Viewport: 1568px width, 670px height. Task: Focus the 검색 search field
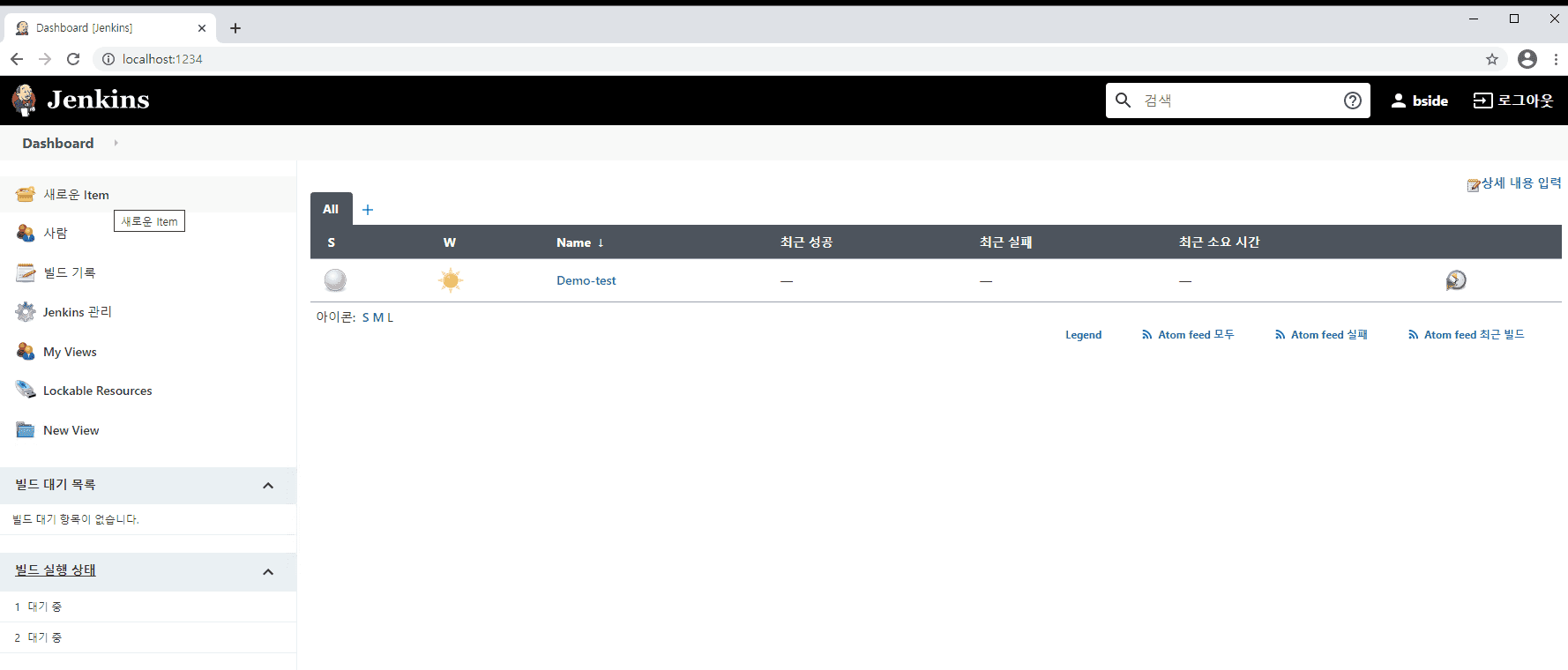1239,100
